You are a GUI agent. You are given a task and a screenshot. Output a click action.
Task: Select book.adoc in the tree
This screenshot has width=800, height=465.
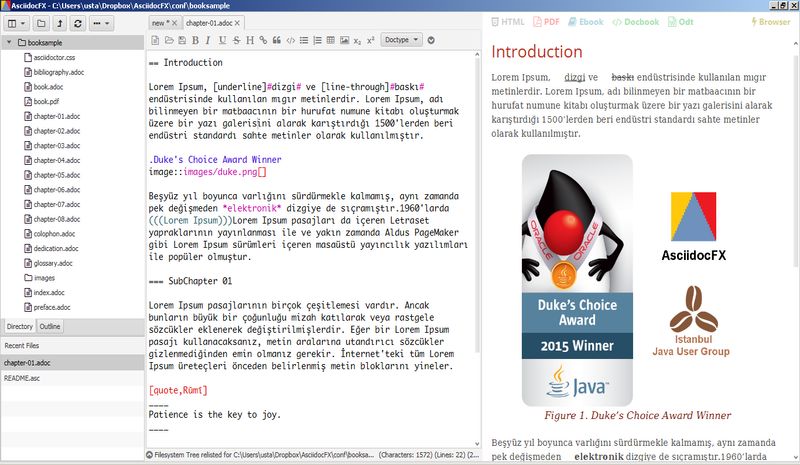(48, 87)
